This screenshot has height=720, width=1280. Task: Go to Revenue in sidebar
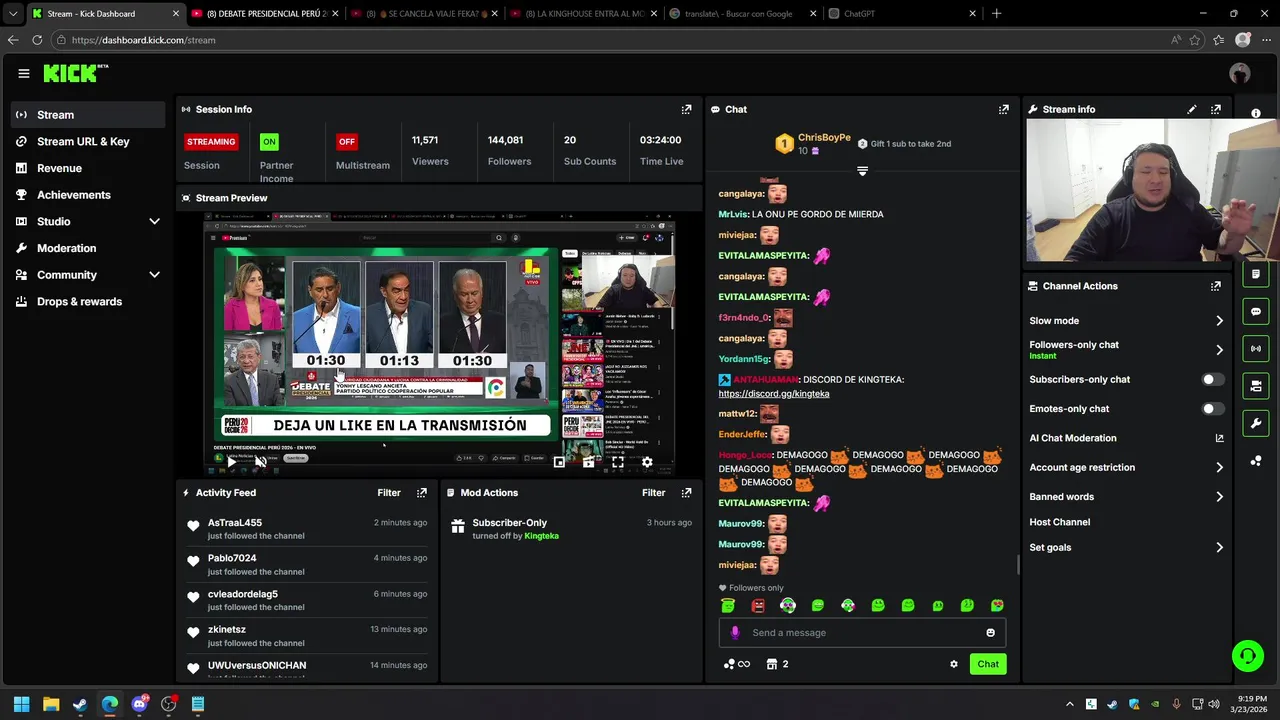[88, 168]
